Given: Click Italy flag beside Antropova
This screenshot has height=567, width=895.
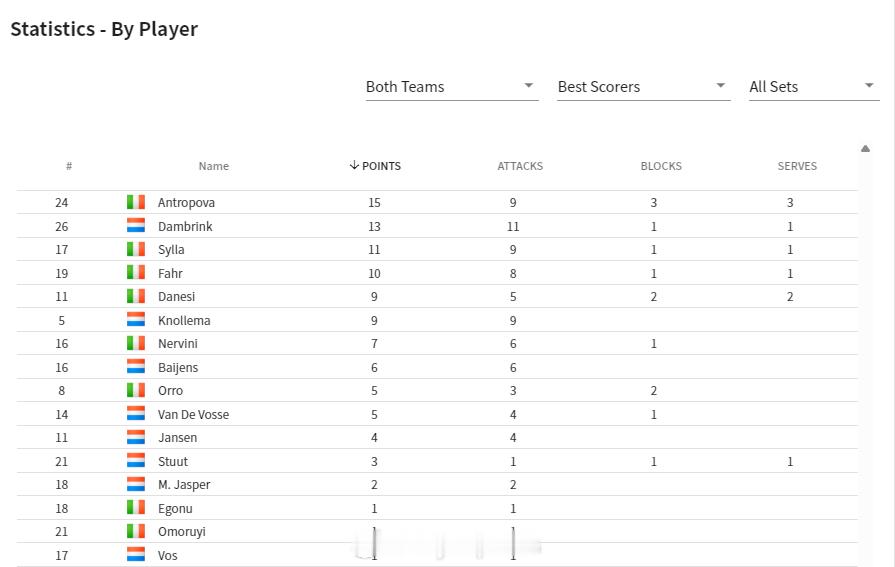Looking at the screenshot, I should pyautogui.click(x=136, y=202).
